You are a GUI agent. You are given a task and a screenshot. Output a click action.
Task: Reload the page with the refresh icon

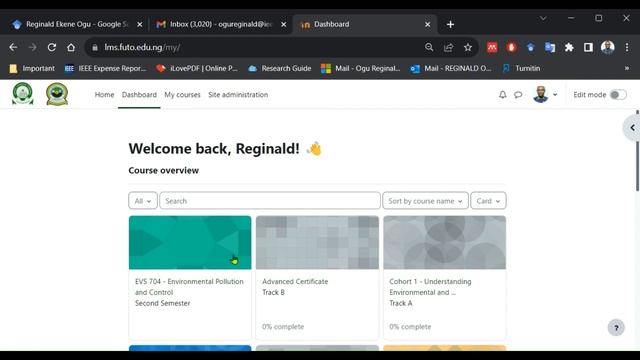click(51, 47)
